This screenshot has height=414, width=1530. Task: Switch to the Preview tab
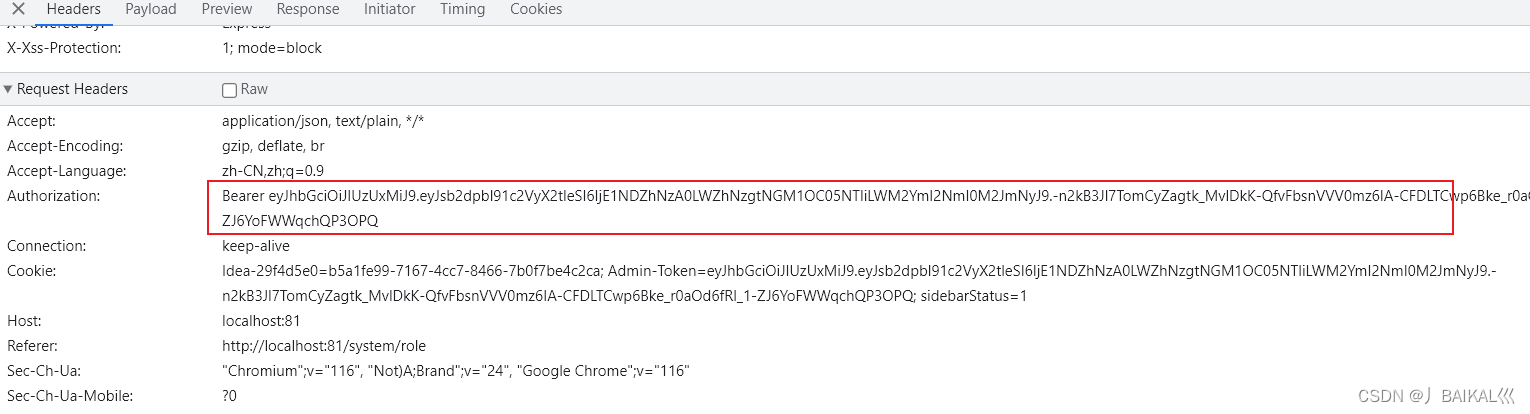[x=227, y=9]
